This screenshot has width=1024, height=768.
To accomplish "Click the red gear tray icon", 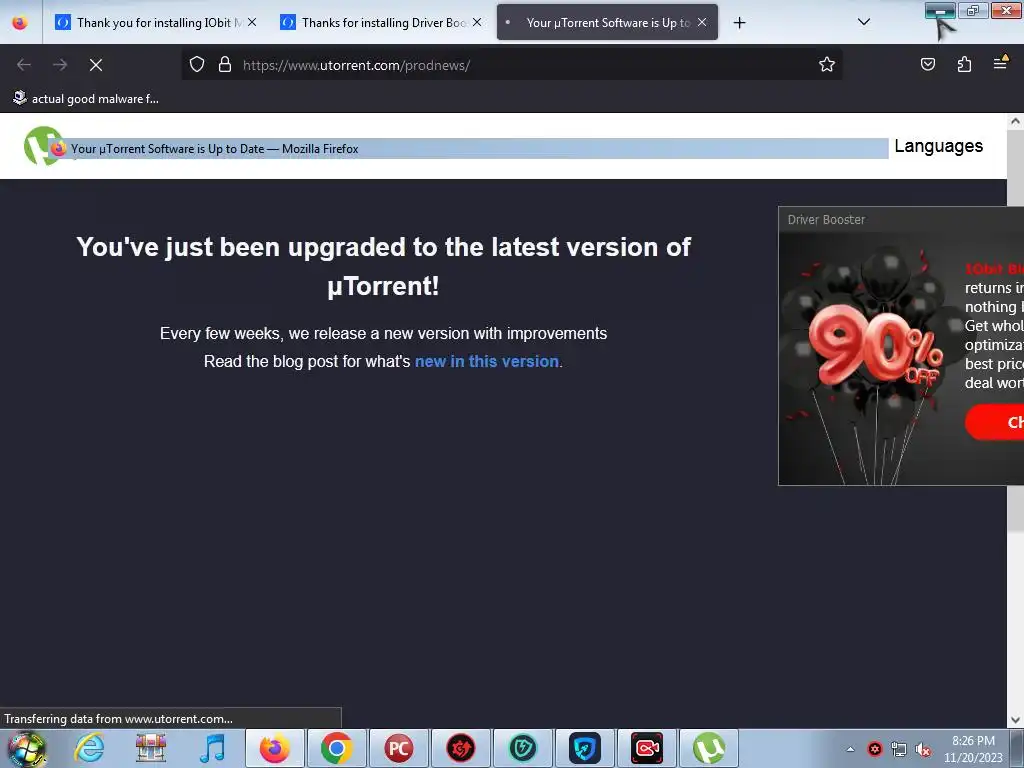I will pyautogui.click(x=875, y=749).
